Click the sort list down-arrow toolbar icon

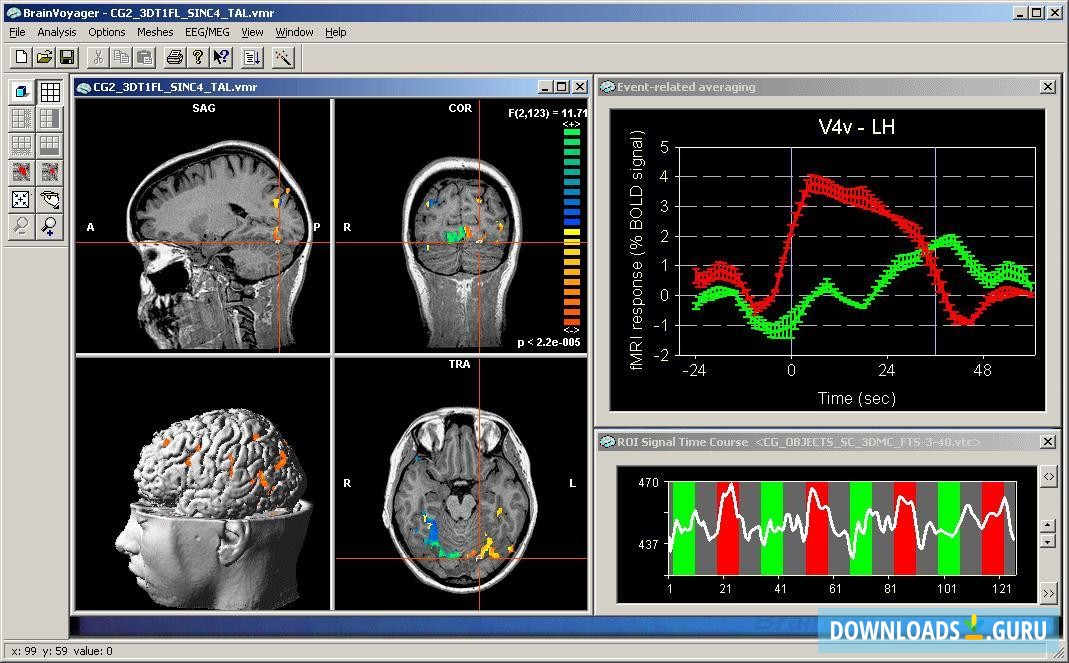(x=251, y=58)
